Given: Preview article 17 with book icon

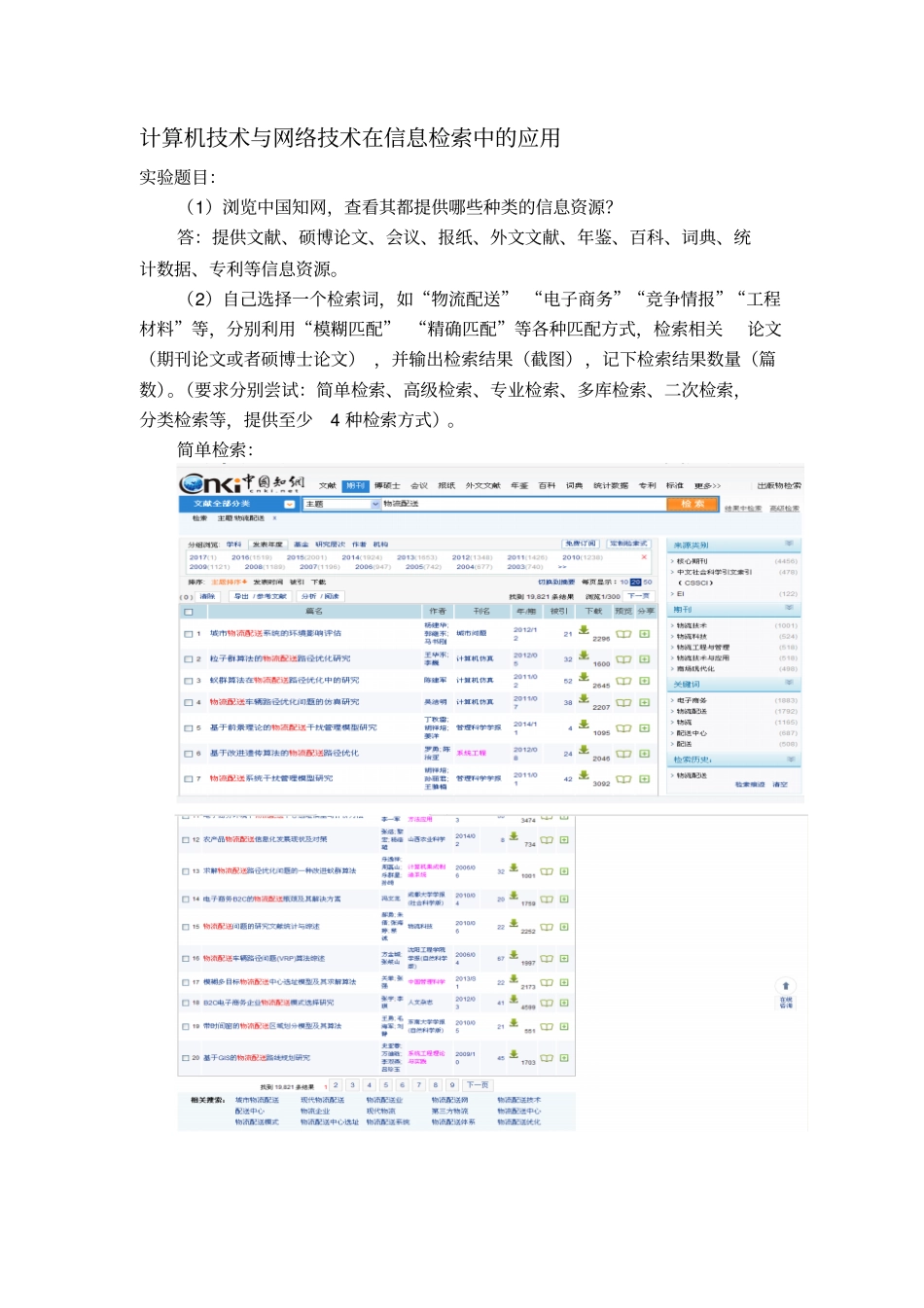Looking at the screenshot, I should point(547,982).
